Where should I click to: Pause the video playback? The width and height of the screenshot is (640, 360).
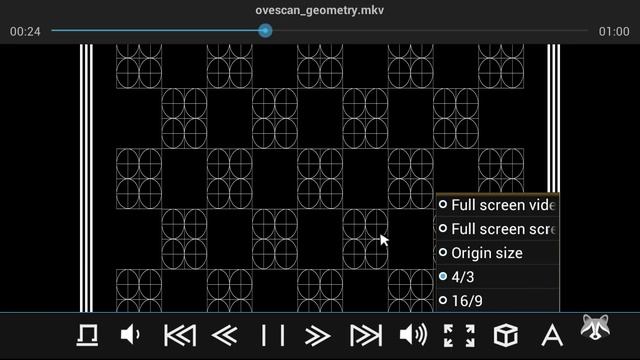273,336
